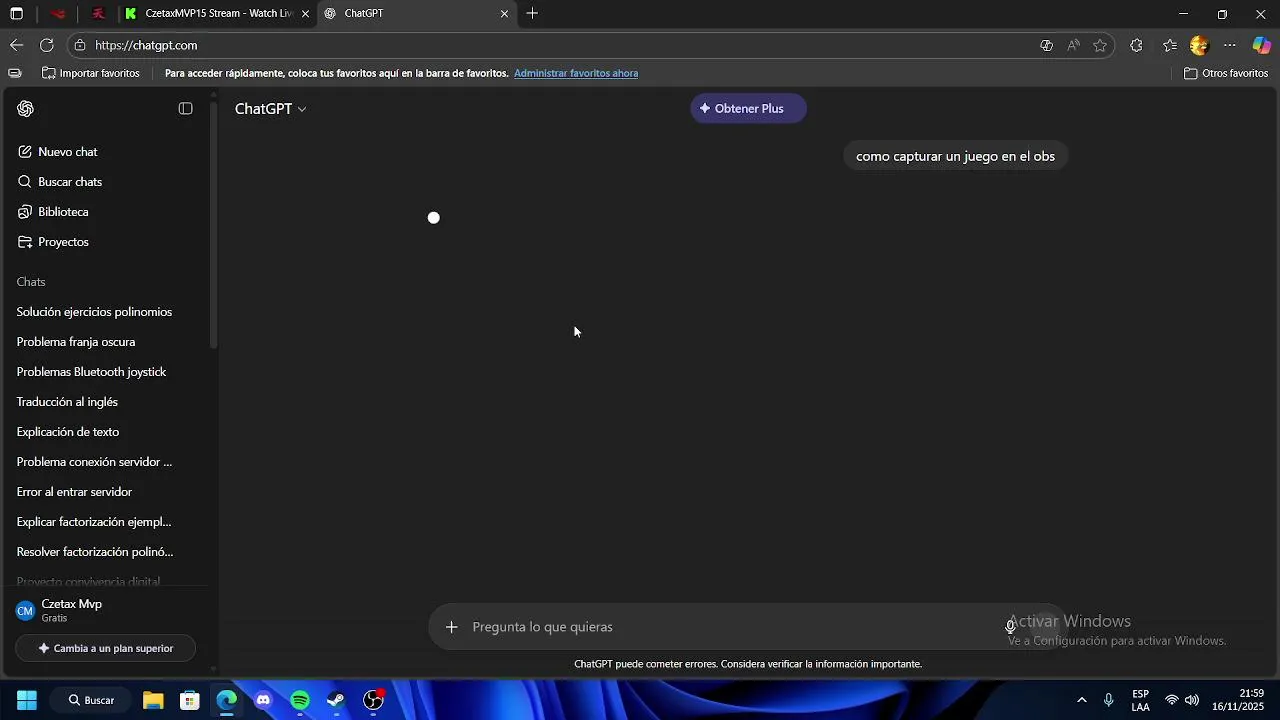Collapse the sidebar with the panel icon

(x=185, y=109)
